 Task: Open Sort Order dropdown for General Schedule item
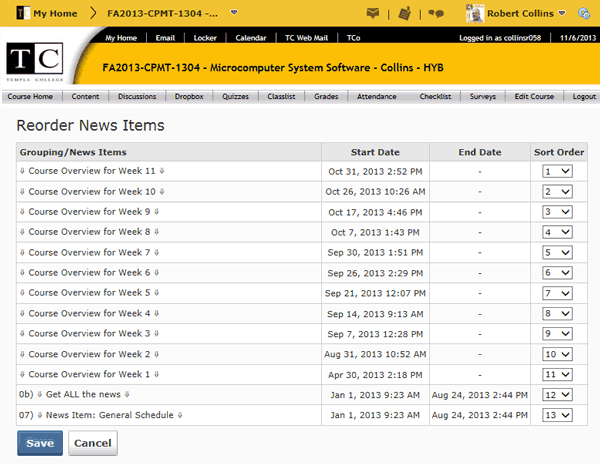click(557, 415)
